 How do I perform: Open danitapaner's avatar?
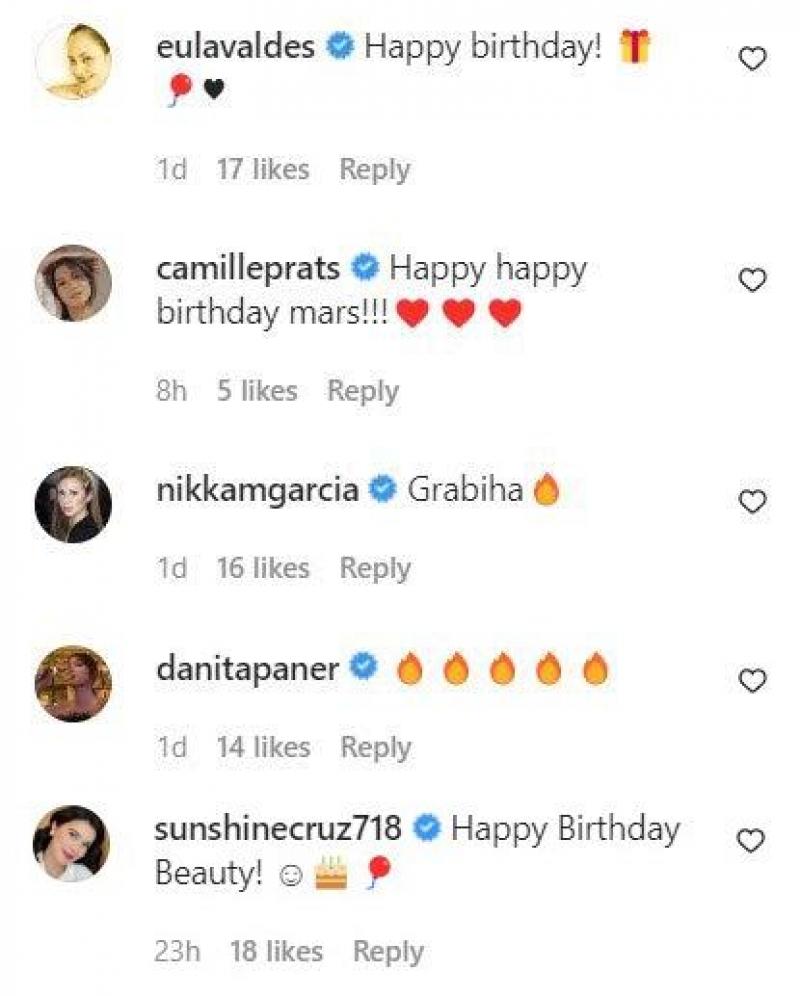pos(73,683)
